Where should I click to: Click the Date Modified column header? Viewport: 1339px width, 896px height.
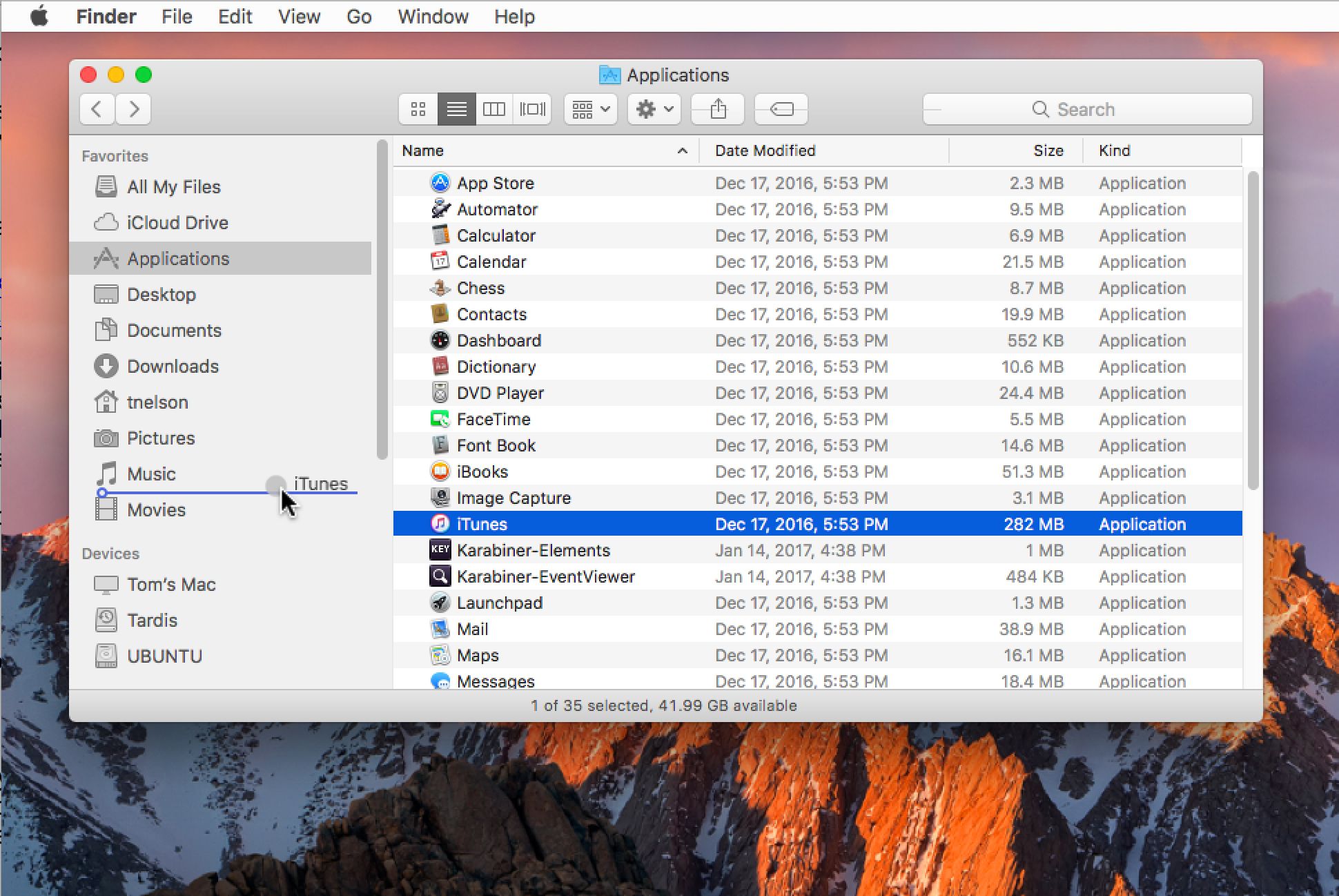pyautogui.click(x=765, y=150)
